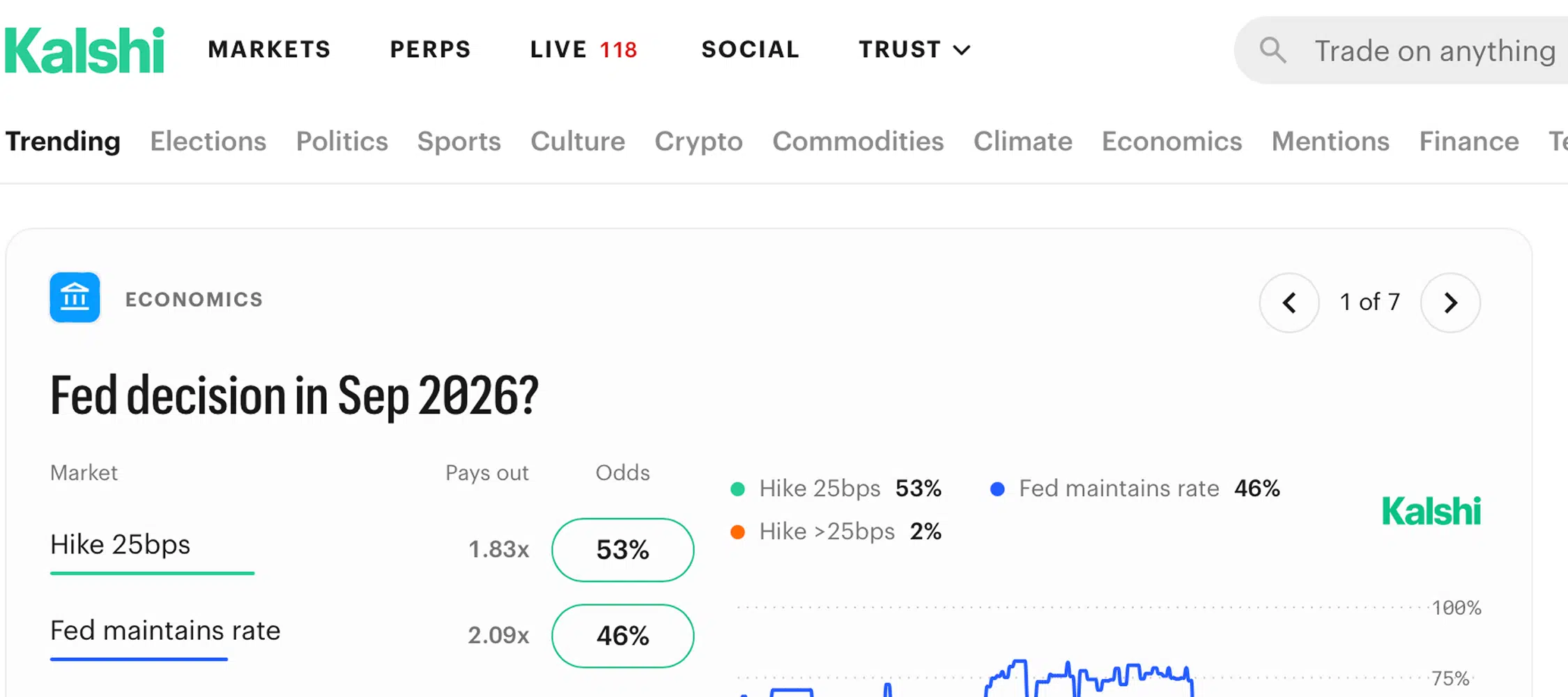Viewport: 1568px width, 697px height.
Task: Click the 'Odds' column header
Action: click(622, 473)
